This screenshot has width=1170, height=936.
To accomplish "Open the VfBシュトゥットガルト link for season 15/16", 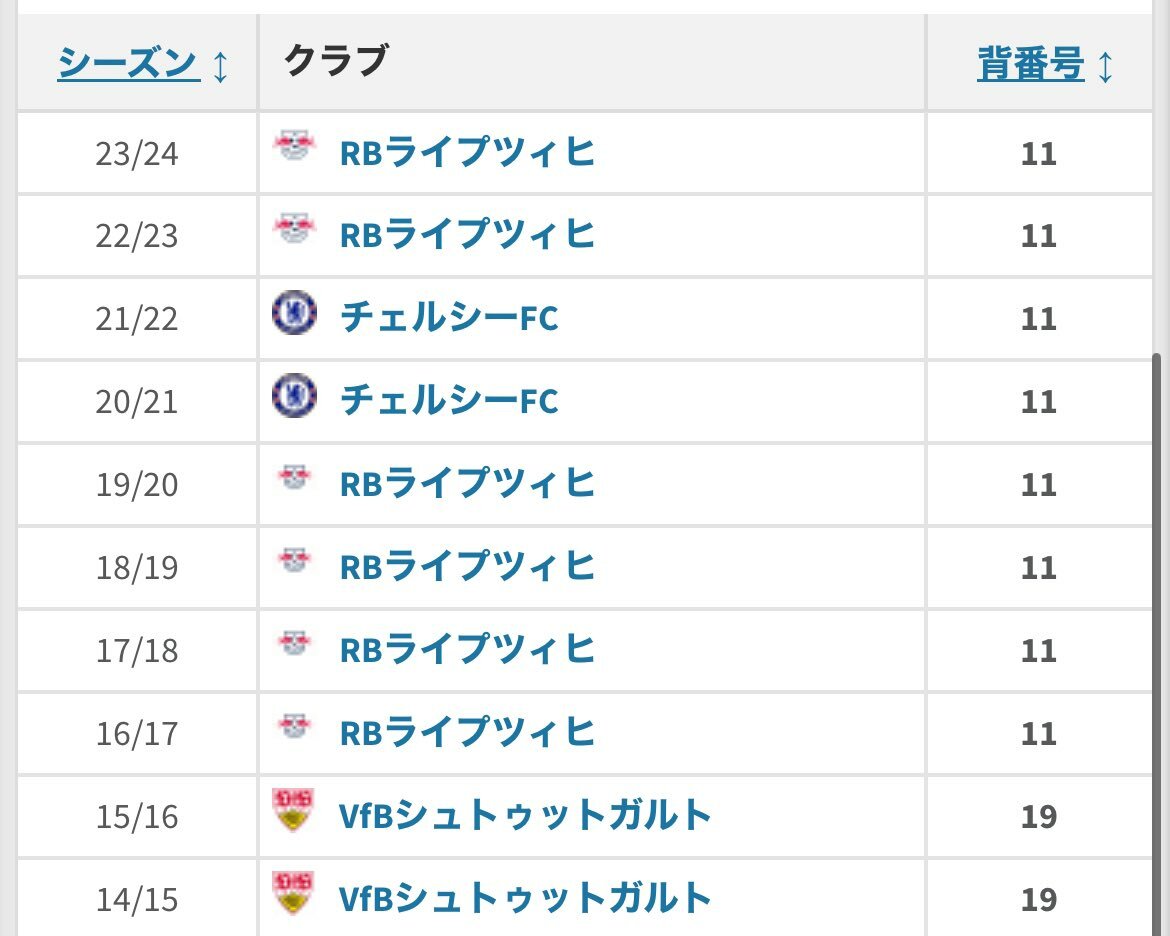I will (x=525, y=815).
